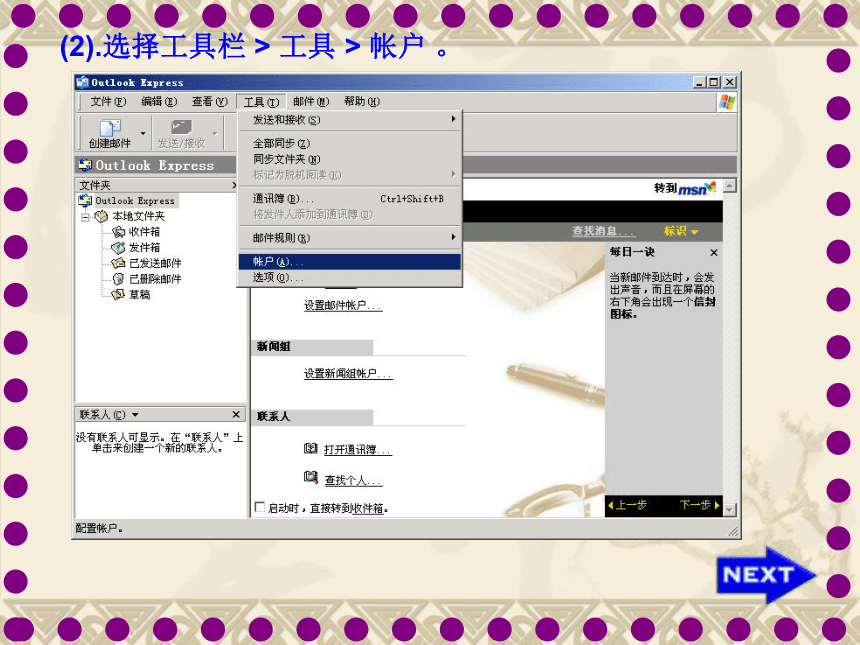Expand the 邮件规则(R) submenu
This screenshot has width=860, height=645.
tap(349, 238)
